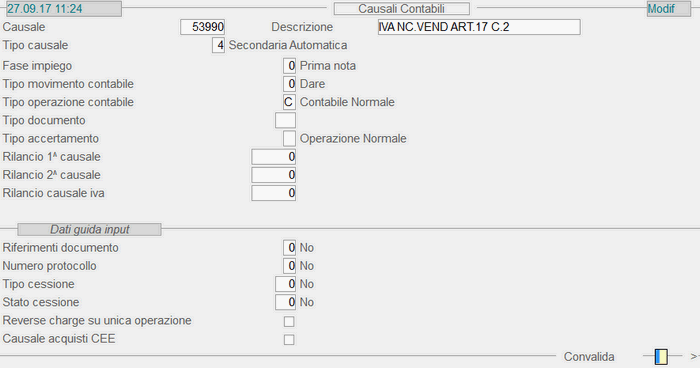The image size is (700, 368).
Task: Select the Dati guida input section tab
Action: (89, 230)
